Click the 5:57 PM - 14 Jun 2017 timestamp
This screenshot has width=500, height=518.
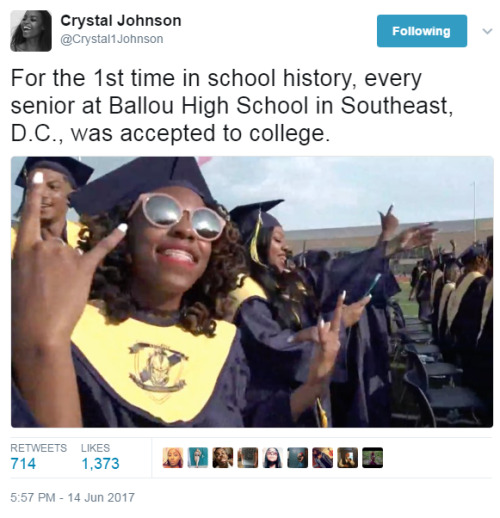pos(72,497)
